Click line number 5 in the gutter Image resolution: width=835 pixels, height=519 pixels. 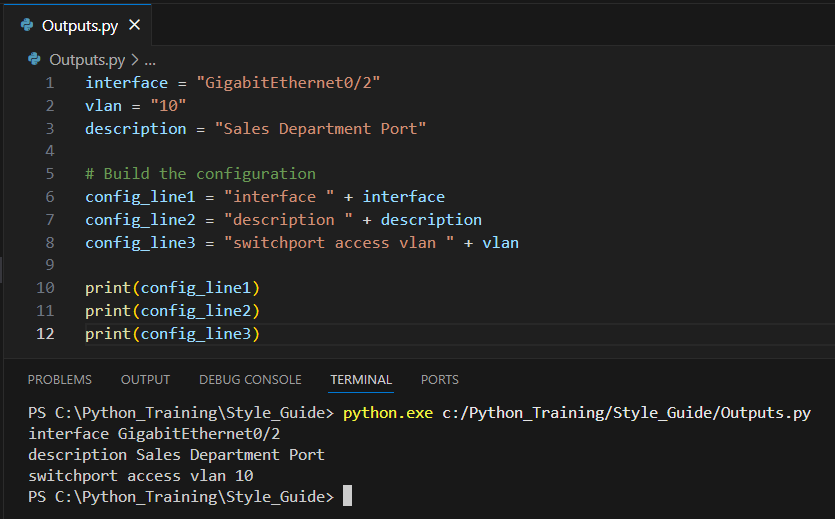(x=50, y=174)
